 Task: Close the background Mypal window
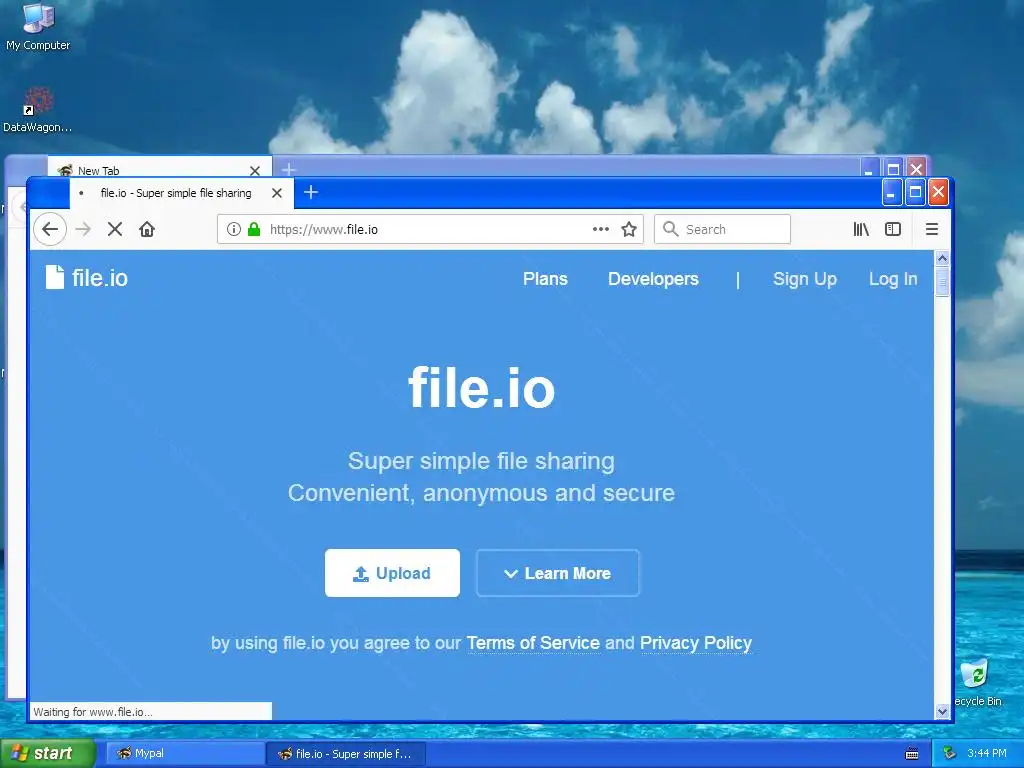tap(916, 168)
